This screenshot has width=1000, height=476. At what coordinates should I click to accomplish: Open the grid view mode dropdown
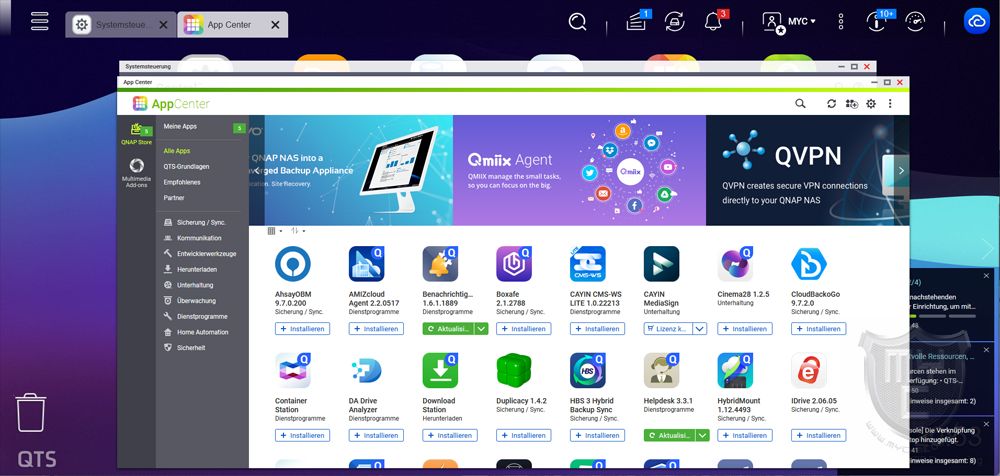coord(275,230)
